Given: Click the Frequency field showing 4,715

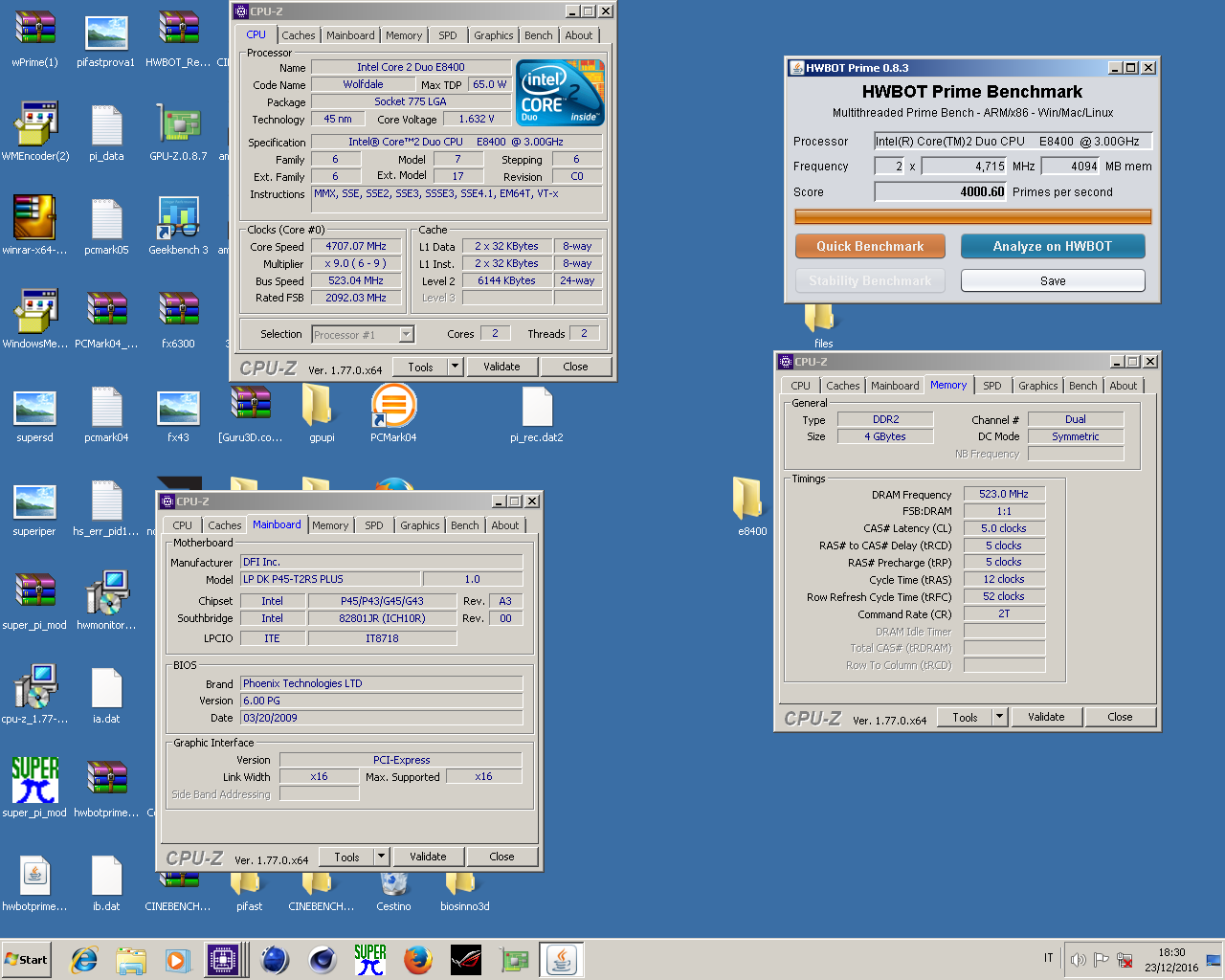Looking at the screenshot, I should pos(964,166).
